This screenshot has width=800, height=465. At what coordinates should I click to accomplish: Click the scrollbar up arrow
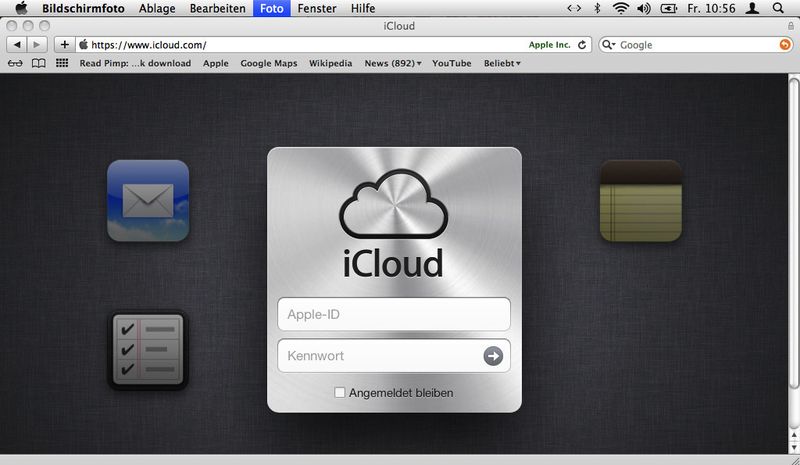pos(794,435)
